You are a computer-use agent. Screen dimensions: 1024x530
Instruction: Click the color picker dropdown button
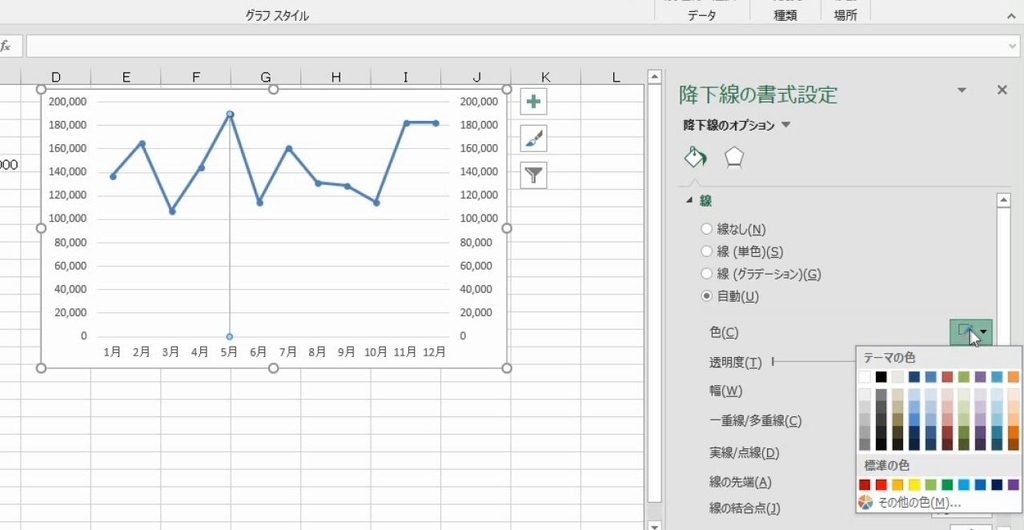click(x=970, y=332)
